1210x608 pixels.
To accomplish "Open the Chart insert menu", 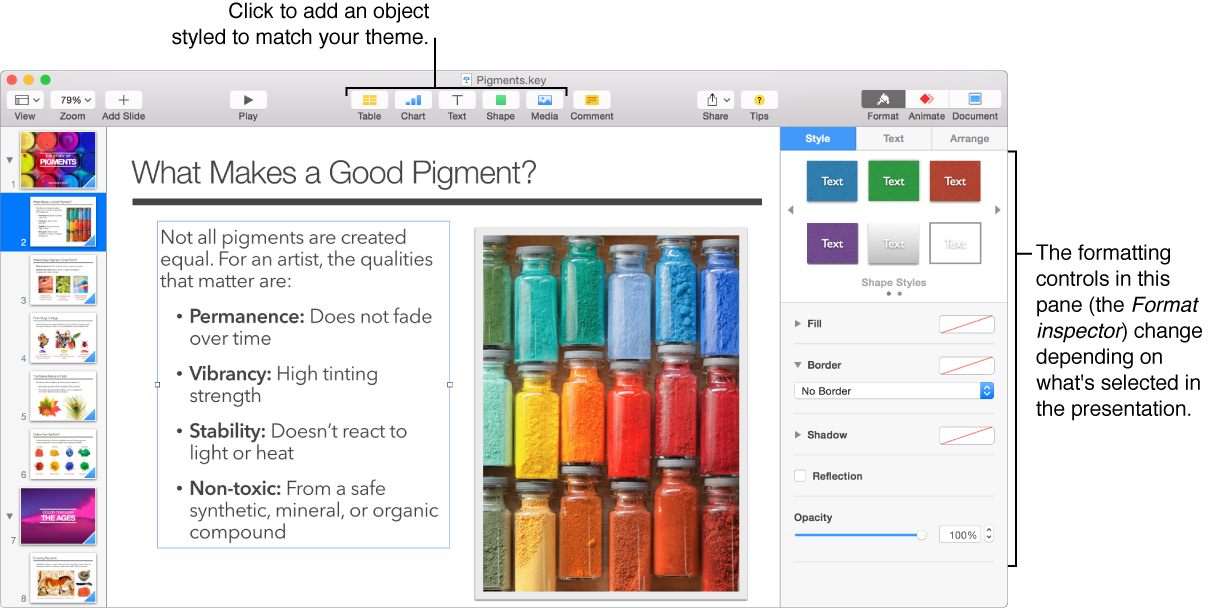I will (413, 100).
